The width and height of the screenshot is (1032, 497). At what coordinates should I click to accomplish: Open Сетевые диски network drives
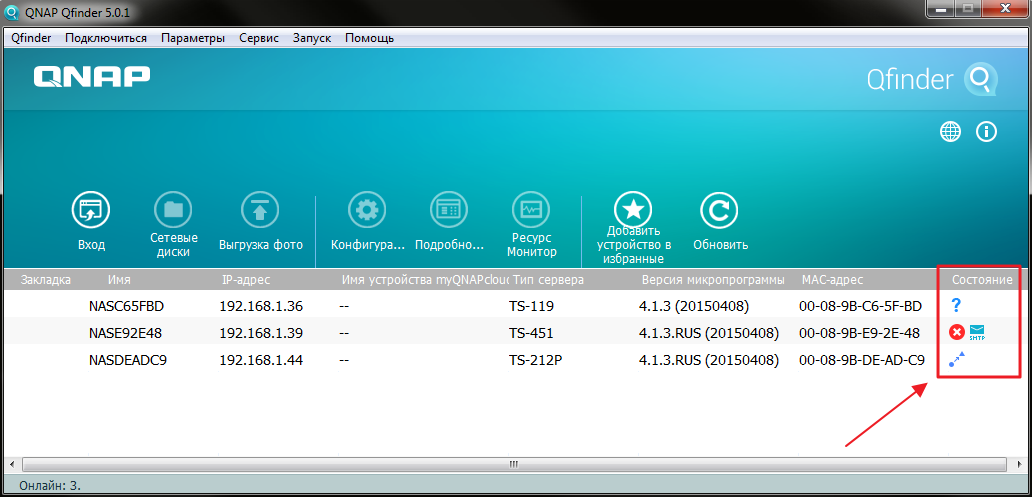174,211
